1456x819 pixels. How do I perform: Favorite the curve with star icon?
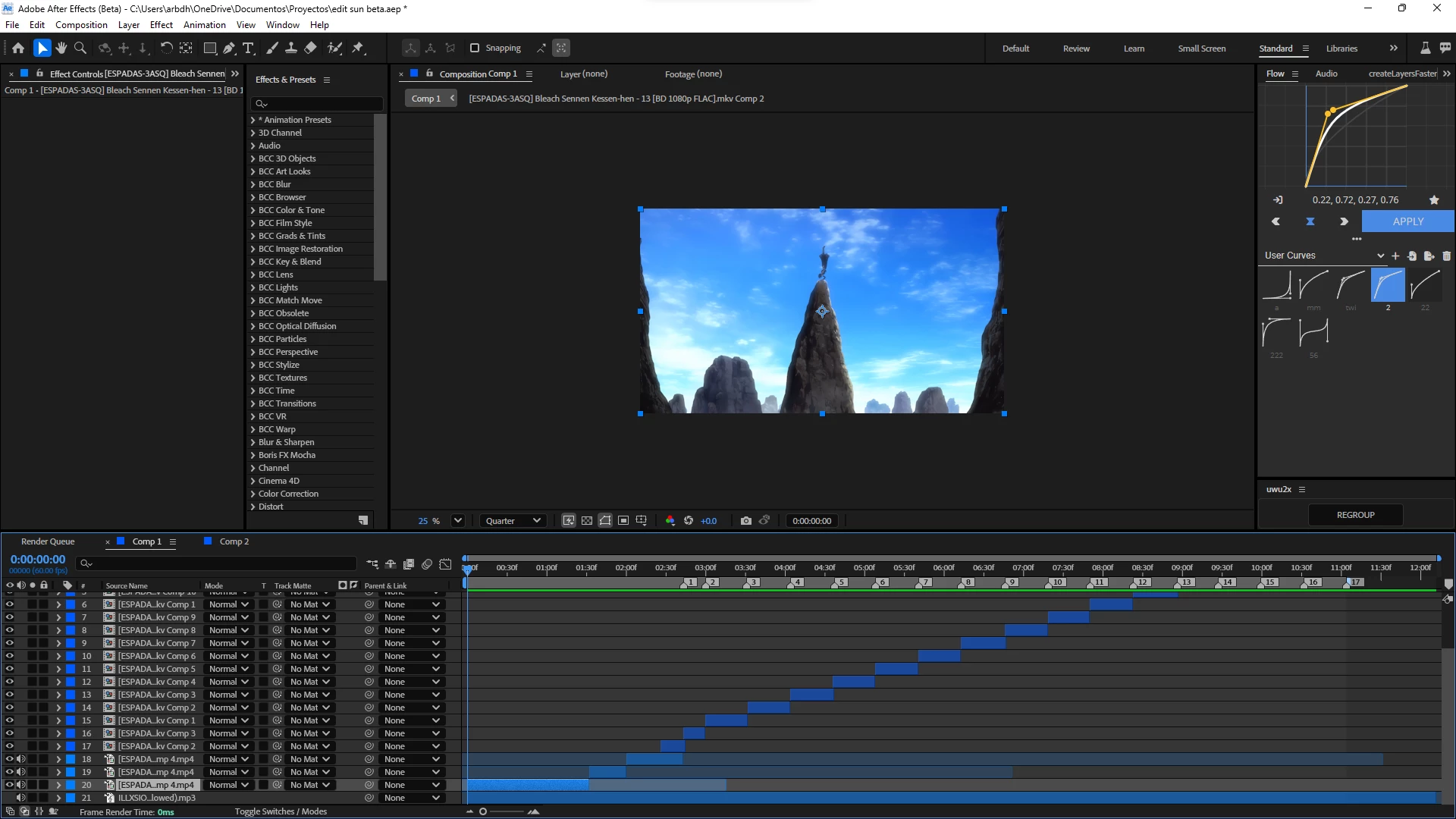(1434, 200)
